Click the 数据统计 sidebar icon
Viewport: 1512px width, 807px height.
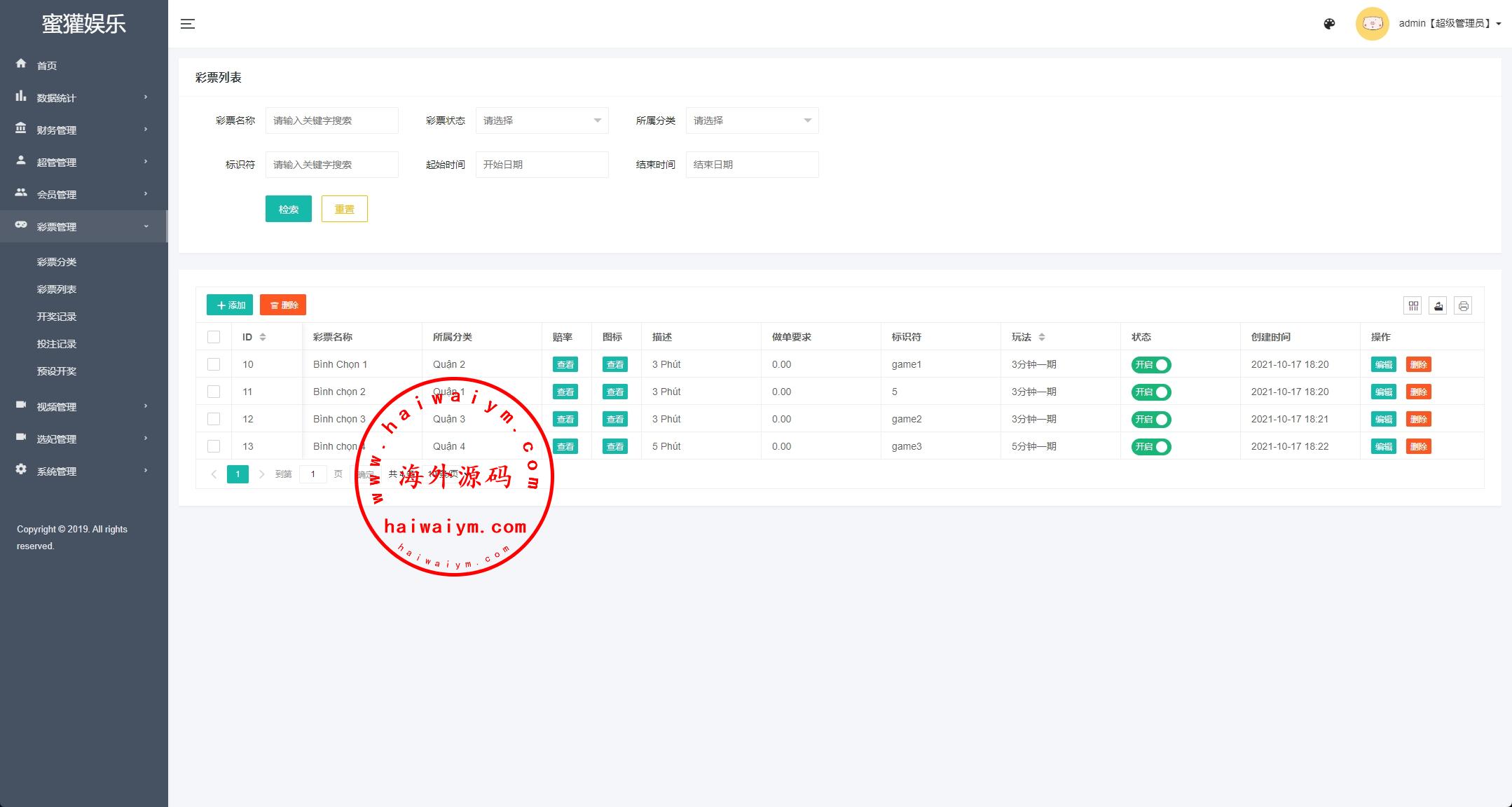(x=22, y=97)
